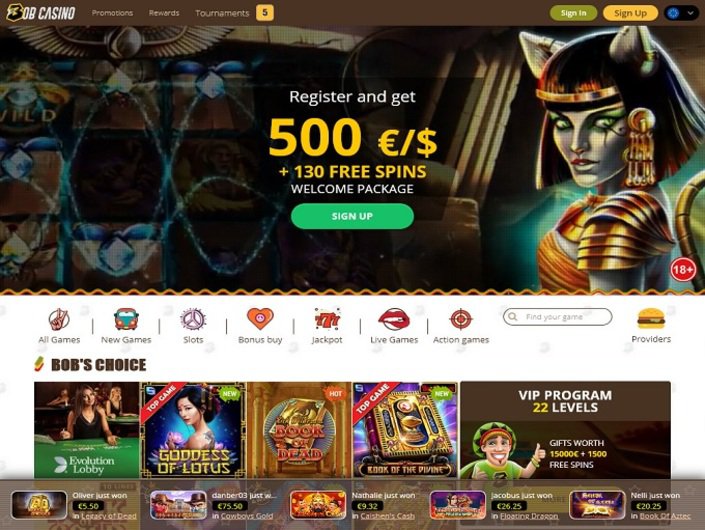Screen dimensions: 705x530
Task: Select the New Games van icon
Action: click(x=126, y=319)
